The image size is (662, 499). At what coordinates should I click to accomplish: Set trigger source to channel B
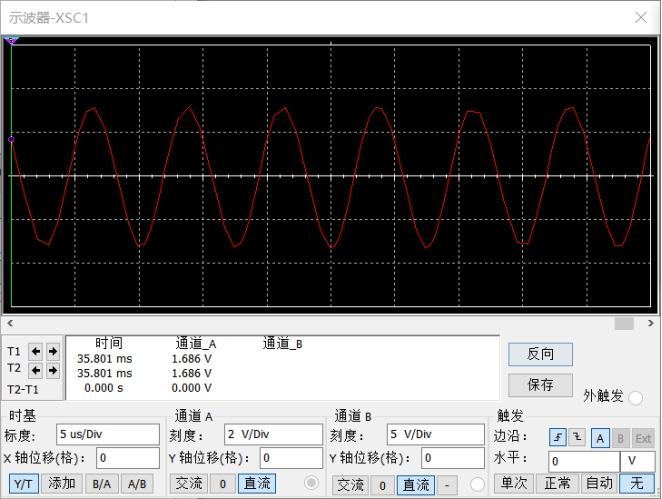620,438
